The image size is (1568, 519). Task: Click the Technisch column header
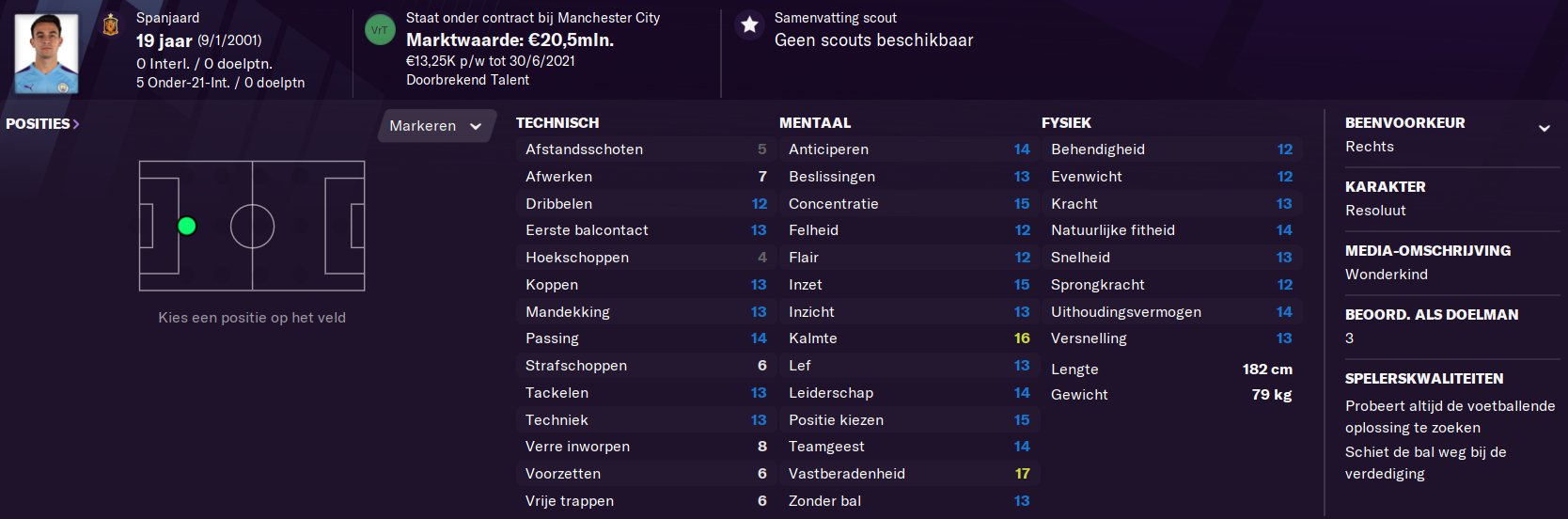[557, 123]
